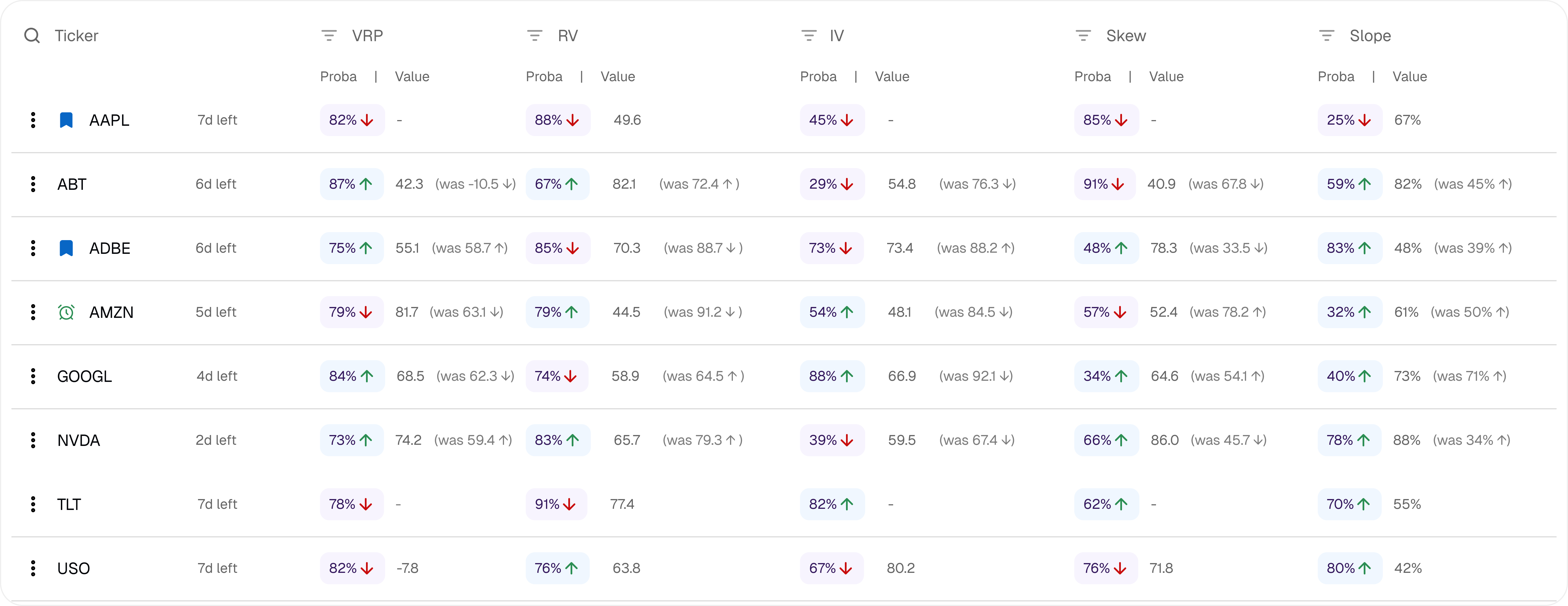Toggle the green alarm clock on AMZN
The height and width of the screenshot is (606, 1568).
66,312
